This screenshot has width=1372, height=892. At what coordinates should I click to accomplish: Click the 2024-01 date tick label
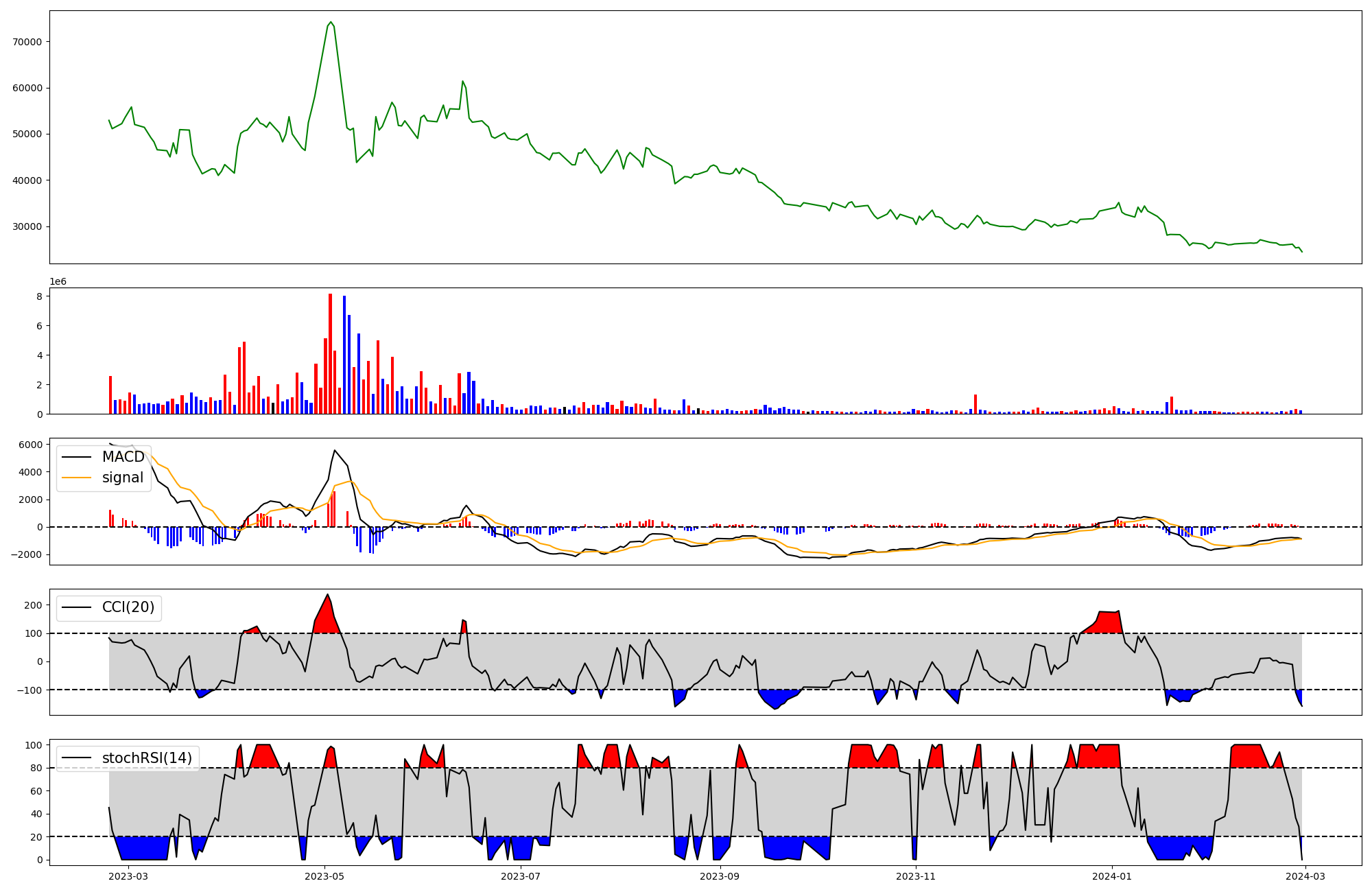coord(1111,876)
